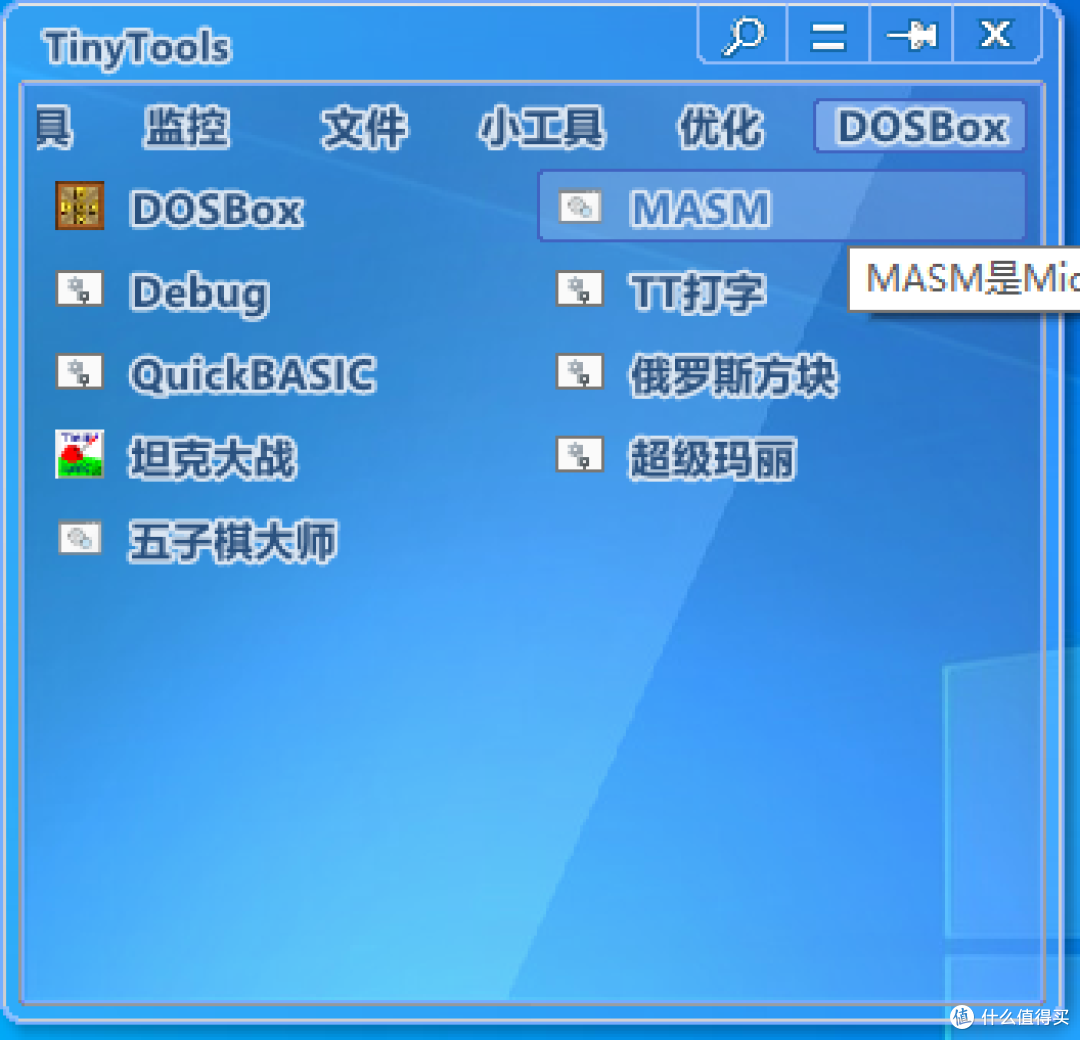The height and width of the screenshot is (1040, 1080).
Task: Open the Debug entry label
Action: tap(200, 294)
